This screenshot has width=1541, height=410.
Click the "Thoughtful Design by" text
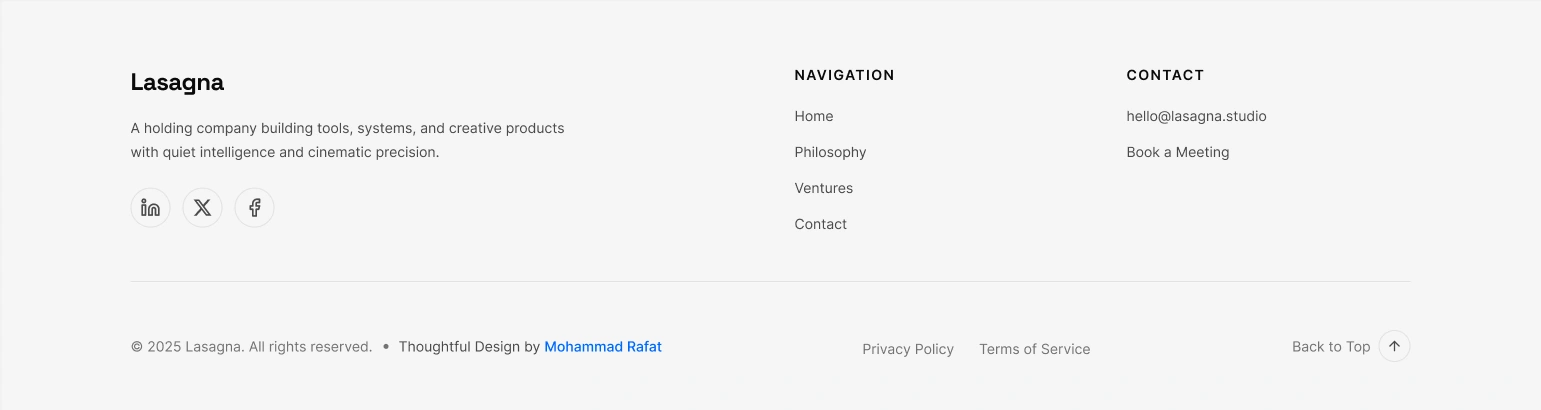click(469, 347)
